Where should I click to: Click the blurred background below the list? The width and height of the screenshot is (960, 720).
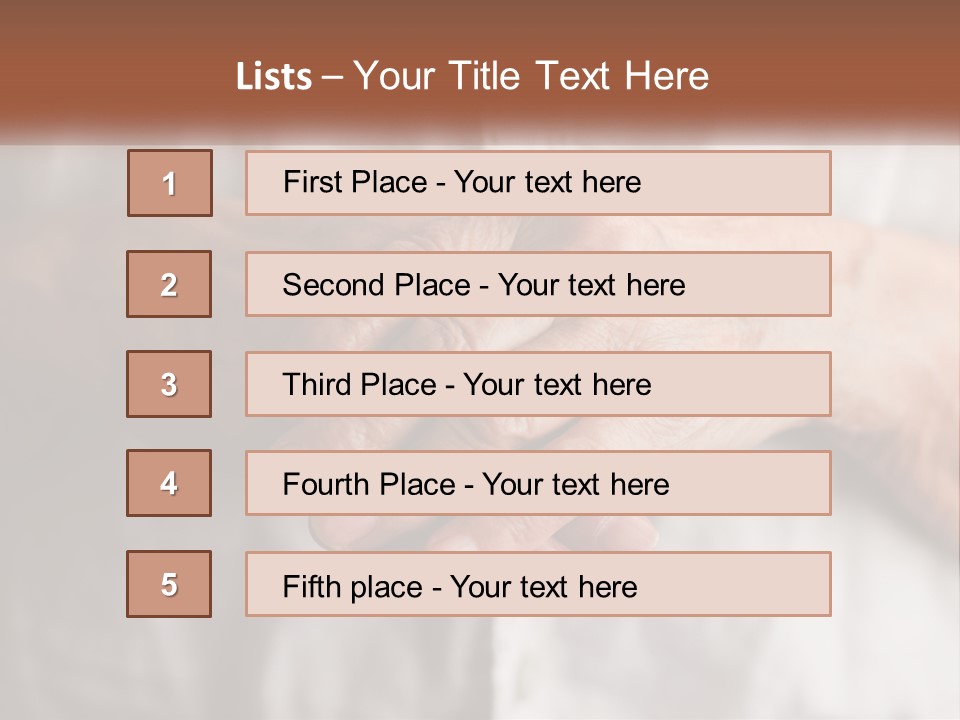pyautogui.click(x=480, y=670)
